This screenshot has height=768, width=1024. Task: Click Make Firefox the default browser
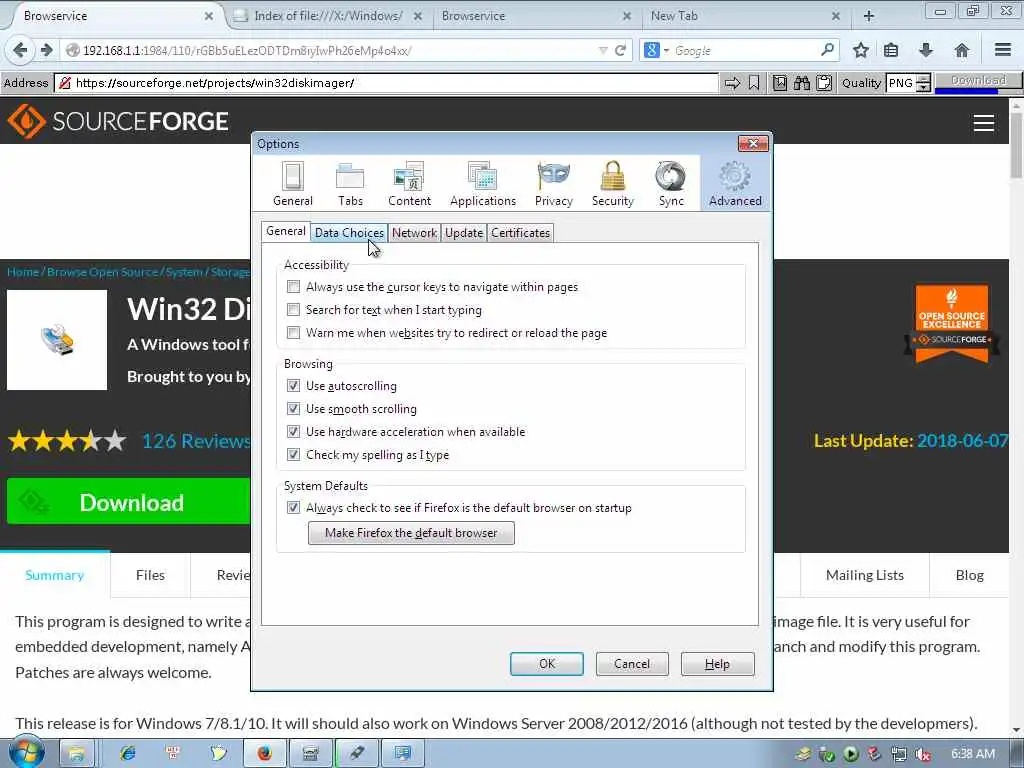pyautogui.click(x=411, y=533)
